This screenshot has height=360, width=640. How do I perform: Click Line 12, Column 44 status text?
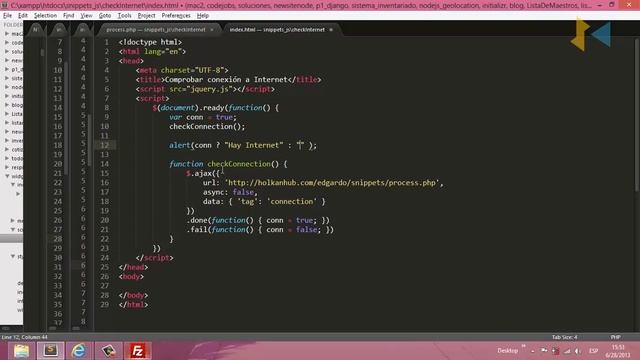[24, 337]
